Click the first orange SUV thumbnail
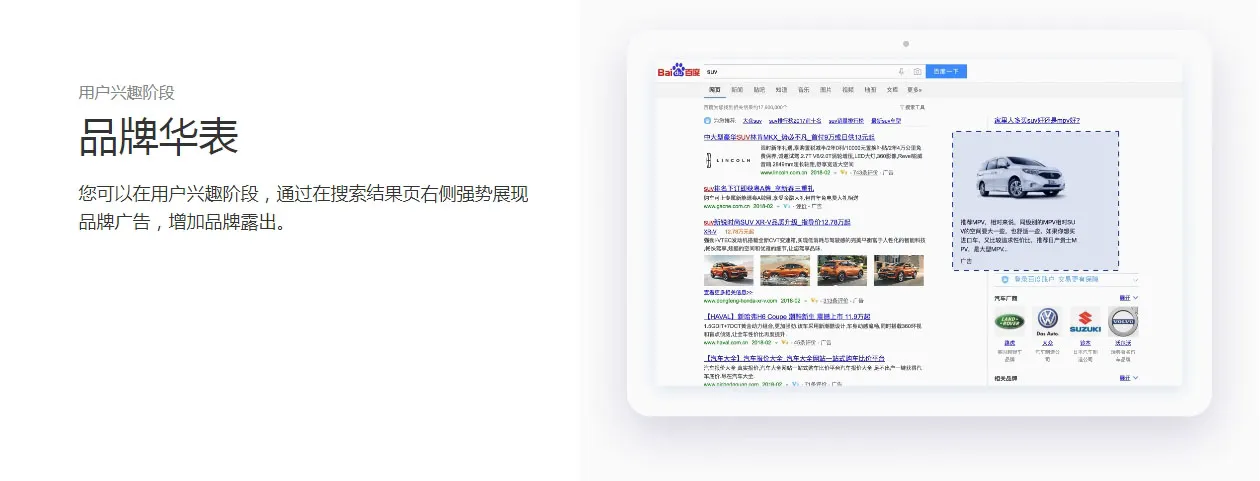 tap(729, 270)
